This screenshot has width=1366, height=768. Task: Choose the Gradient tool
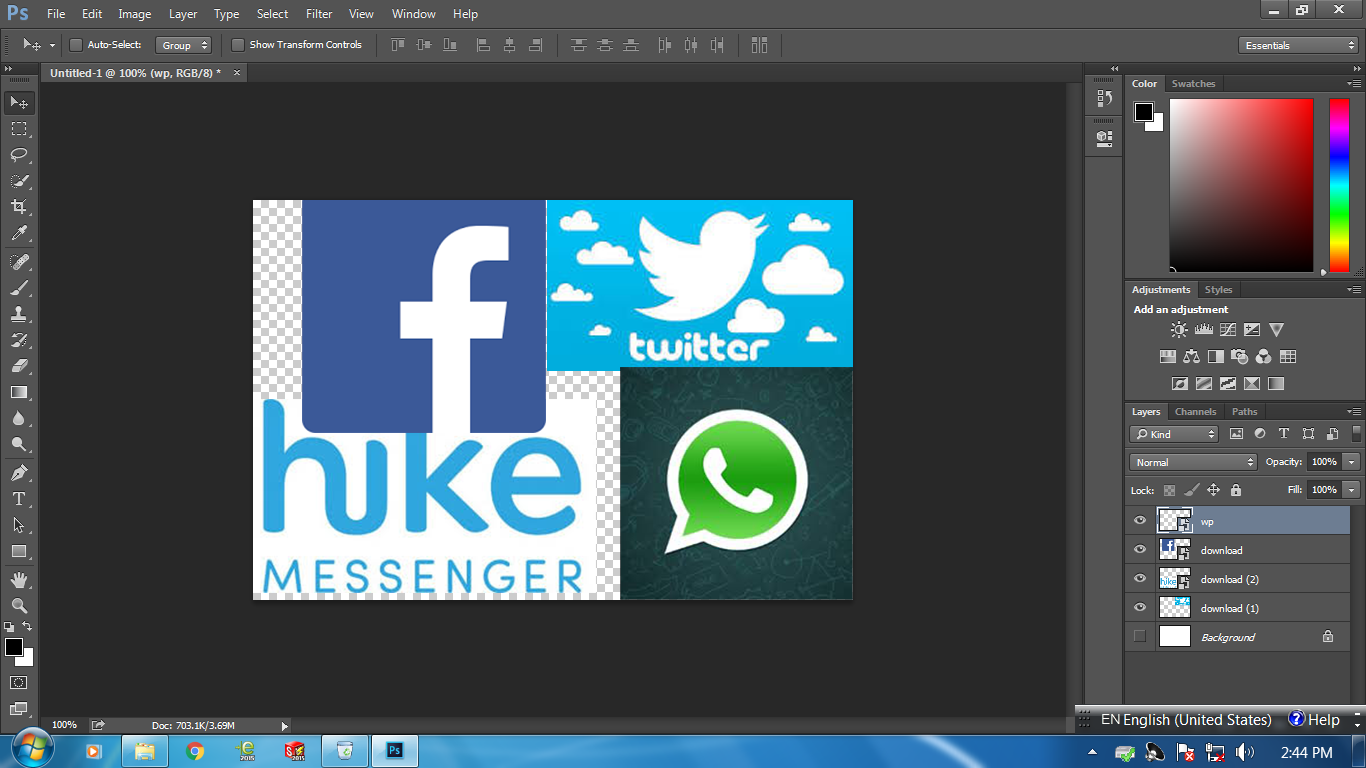(19, 392)
